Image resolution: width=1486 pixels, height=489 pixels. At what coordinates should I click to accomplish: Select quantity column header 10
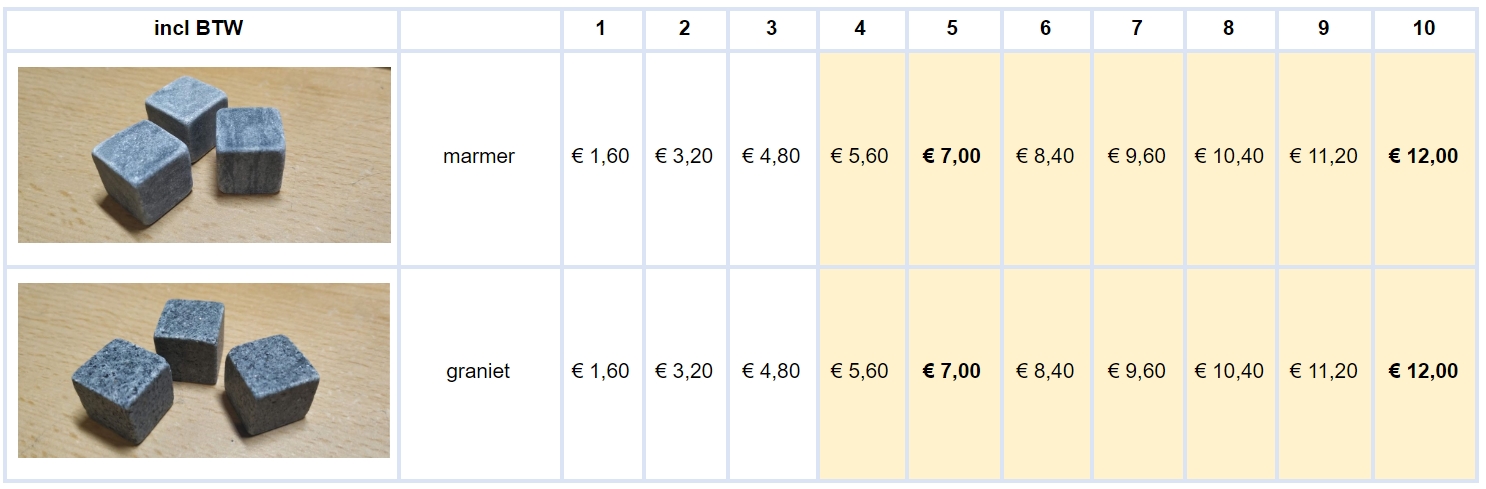tap(1424, 28)
